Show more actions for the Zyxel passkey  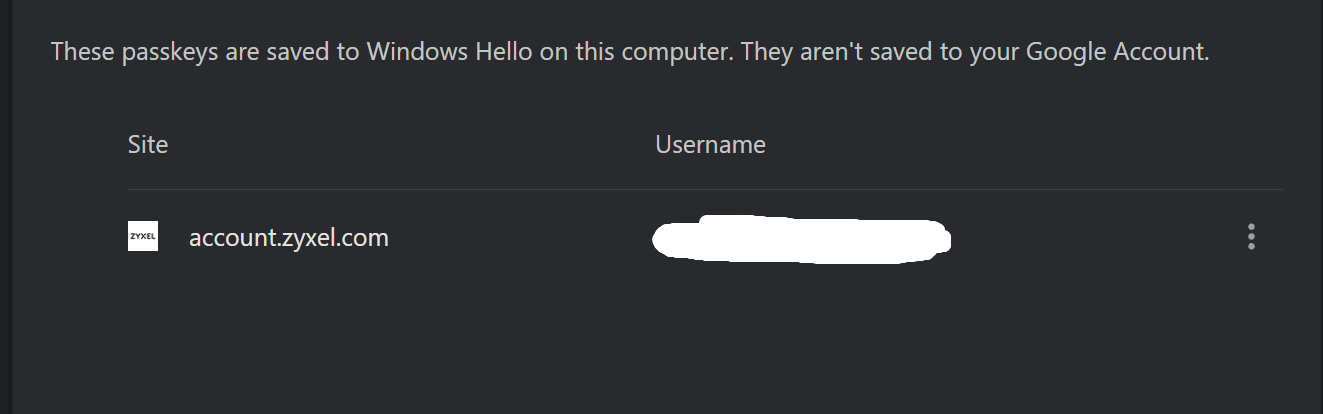coord(1250,237)
